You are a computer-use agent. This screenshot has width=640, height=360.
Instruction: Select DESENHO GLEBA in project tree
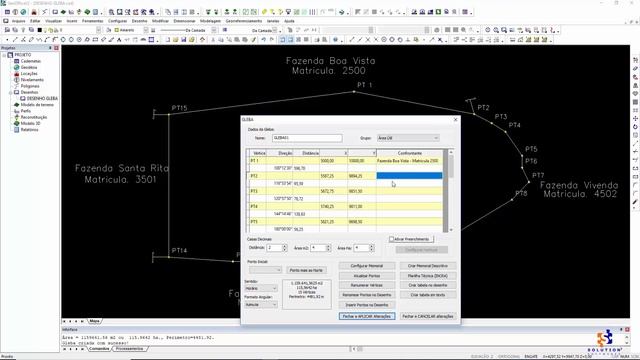(42, 99)
